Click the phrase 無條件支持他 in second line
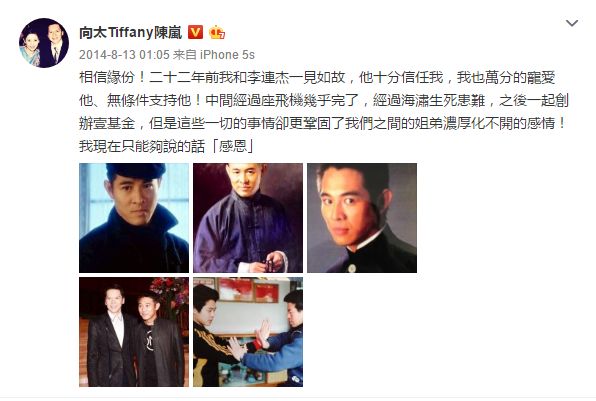The image size is (596, 401). (x=149, y=101)
